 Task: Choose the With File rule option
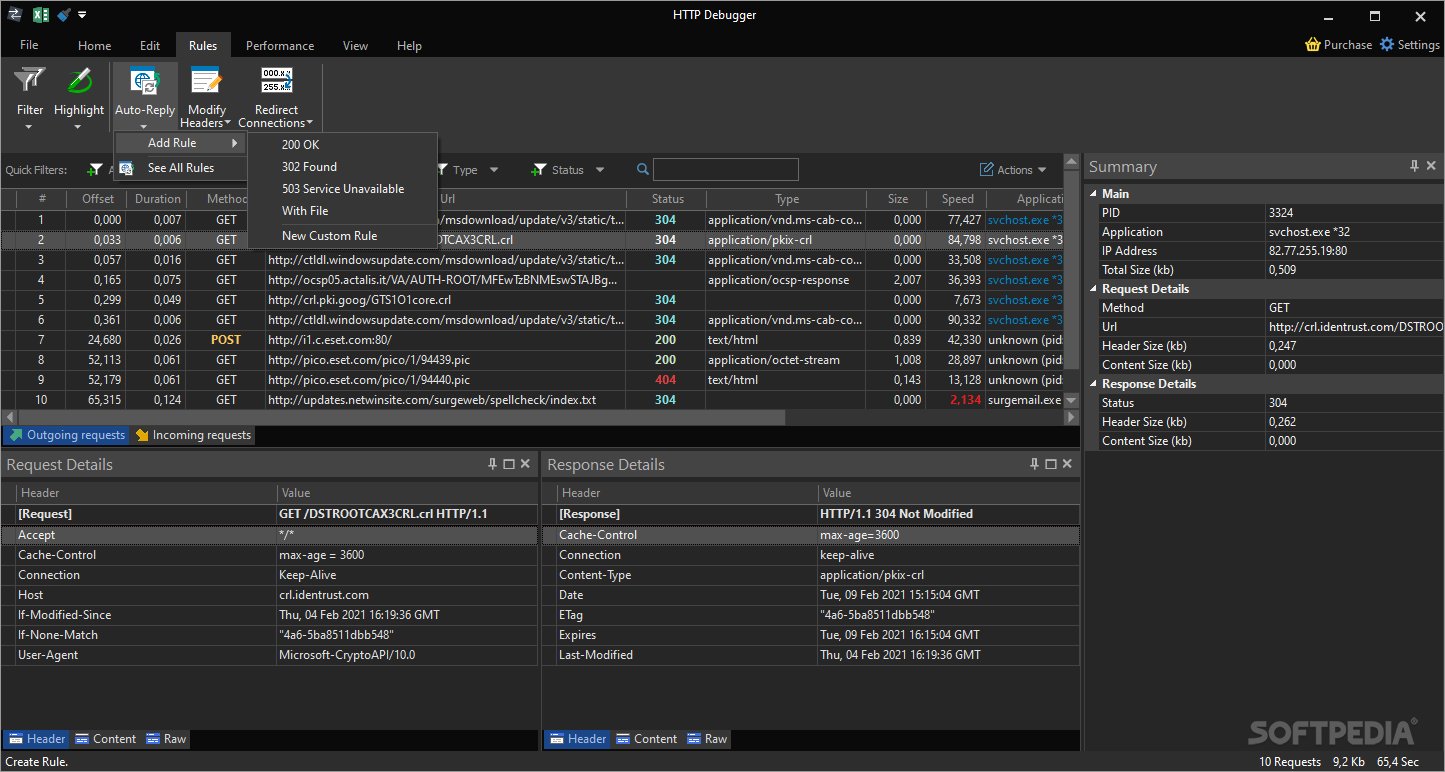click(x=343, y=211)
